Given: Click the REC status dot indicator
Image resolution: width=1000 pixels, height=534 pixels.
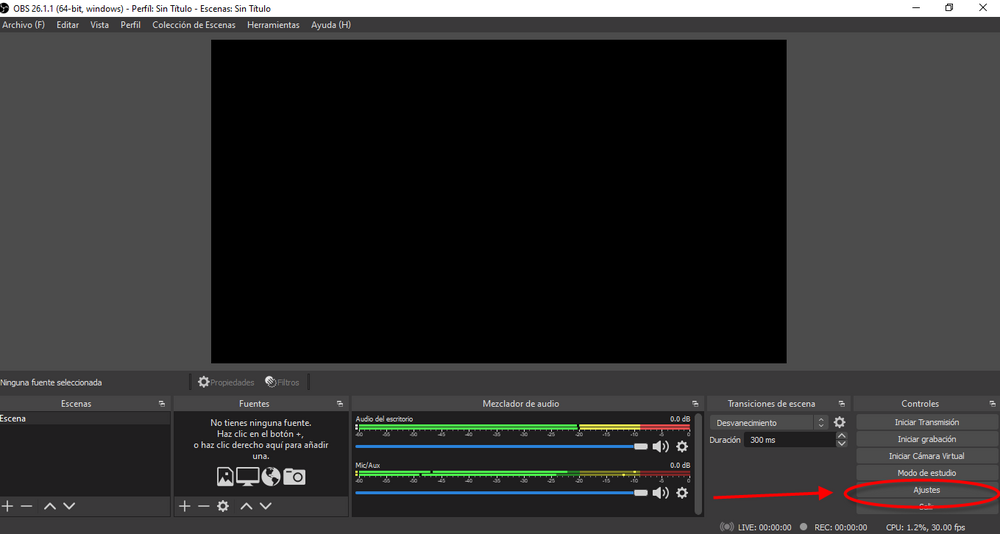Looking at the screenshot, I should [x=804, y=527].
